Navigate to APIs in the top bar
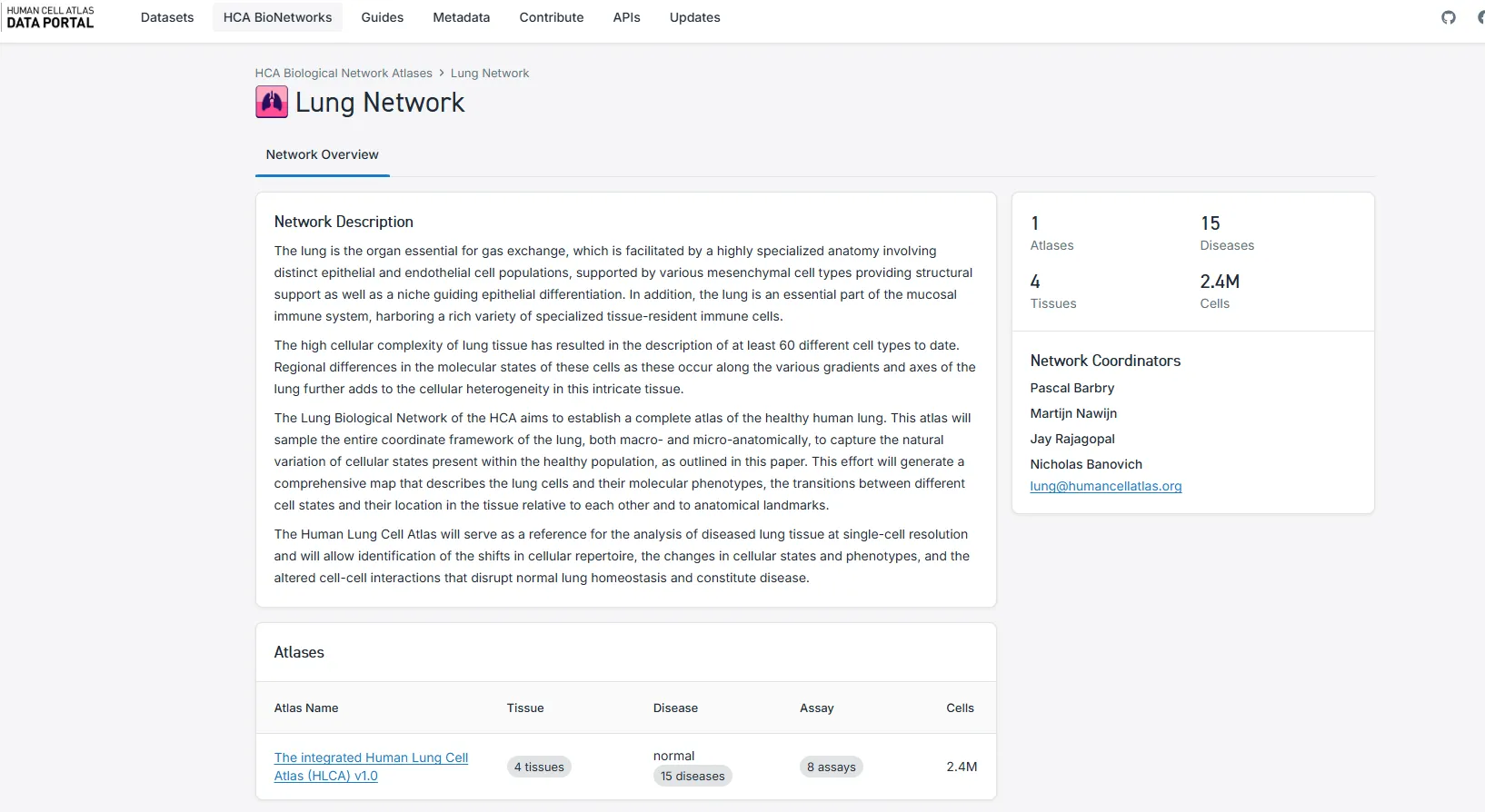This screenshot has height=812, width=1485. (x=626, y=17)
